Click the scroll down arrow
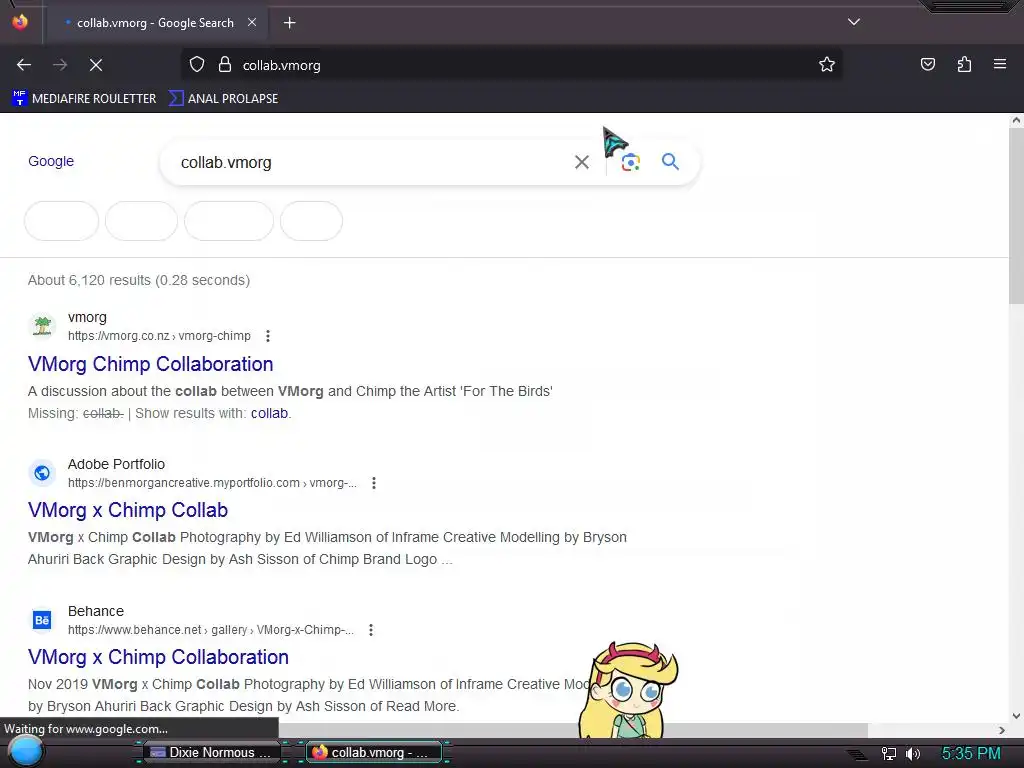Screen dimensions: 1024x768 point(1016,716)
